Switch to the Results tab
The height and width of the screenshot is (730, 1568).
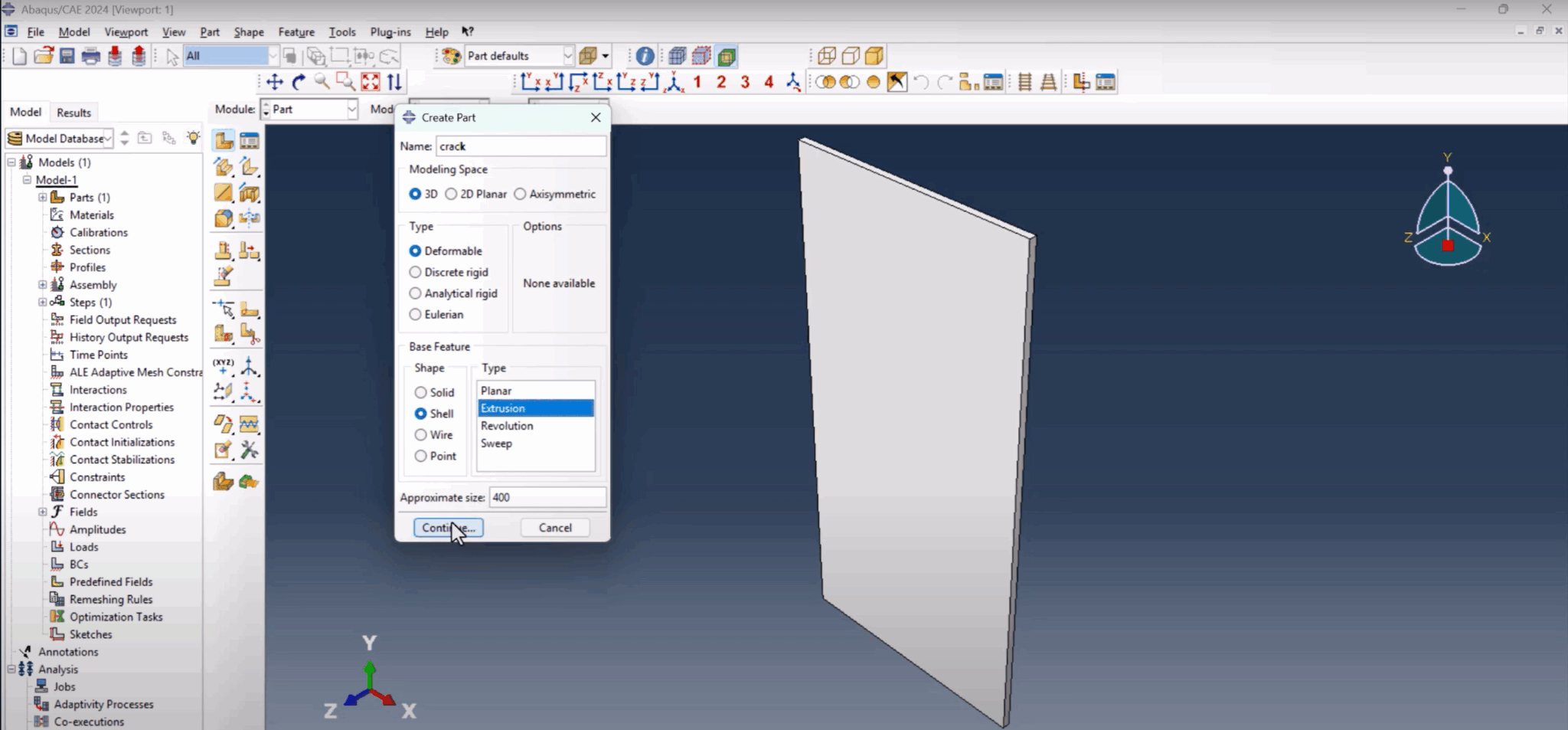click(73, 112)
